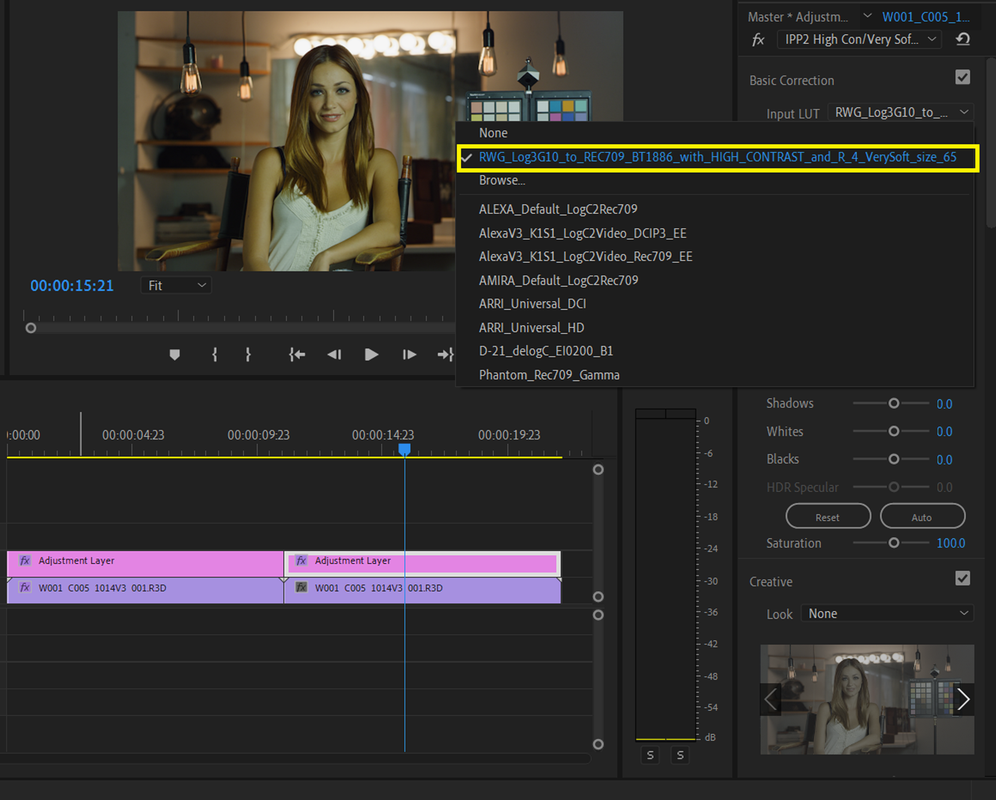Open the Fit zoom level dropdown
This screenshot has height=800, width=996.
[x=176, y=286]
